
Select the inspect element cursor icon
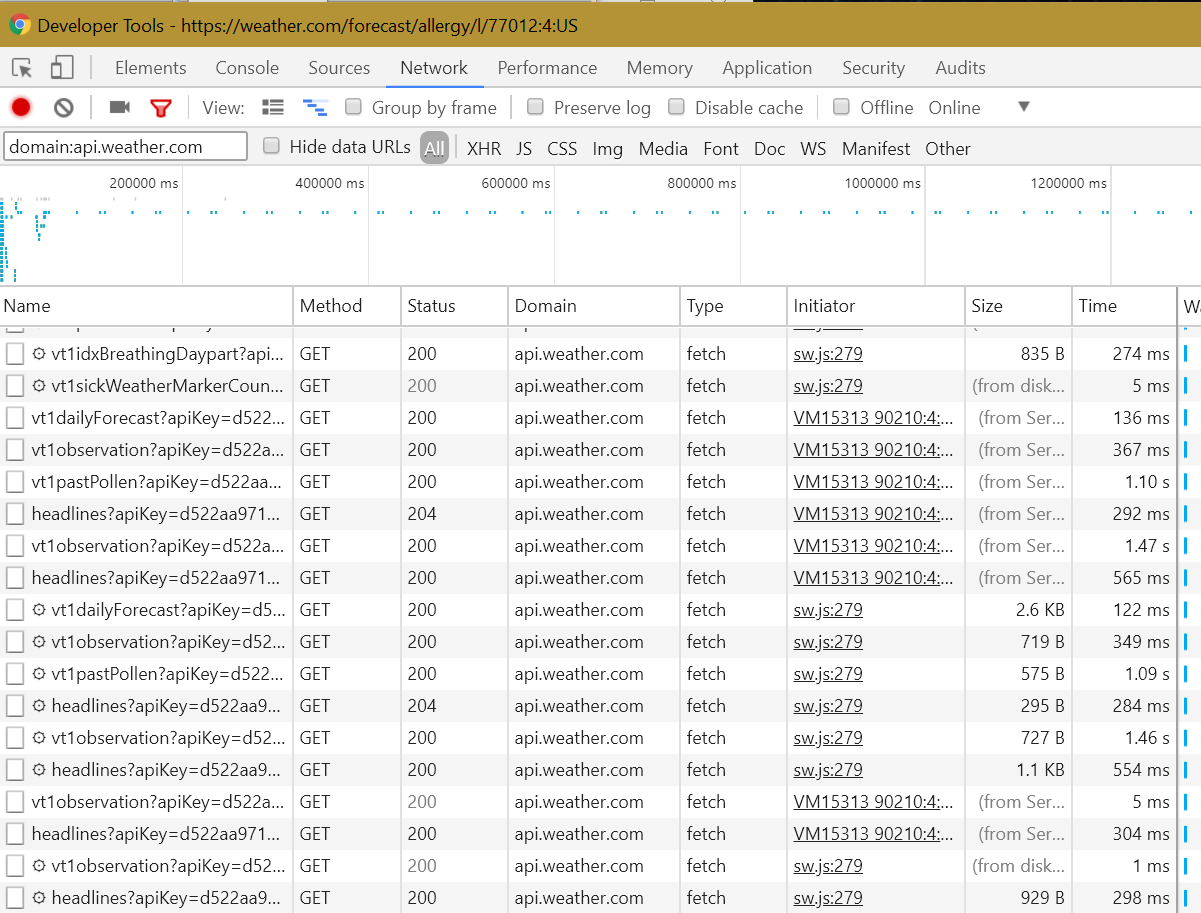[22, 68]
